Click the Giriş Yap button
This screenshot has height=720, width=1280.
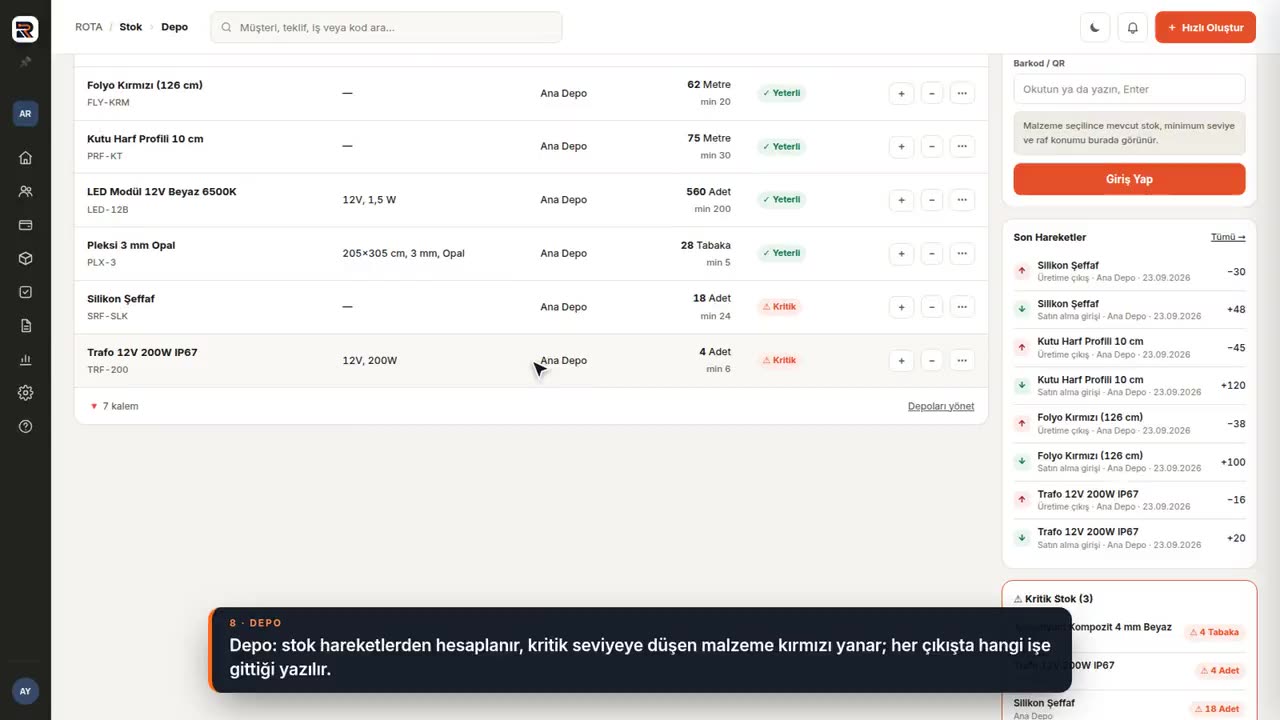pos(1129,179)
